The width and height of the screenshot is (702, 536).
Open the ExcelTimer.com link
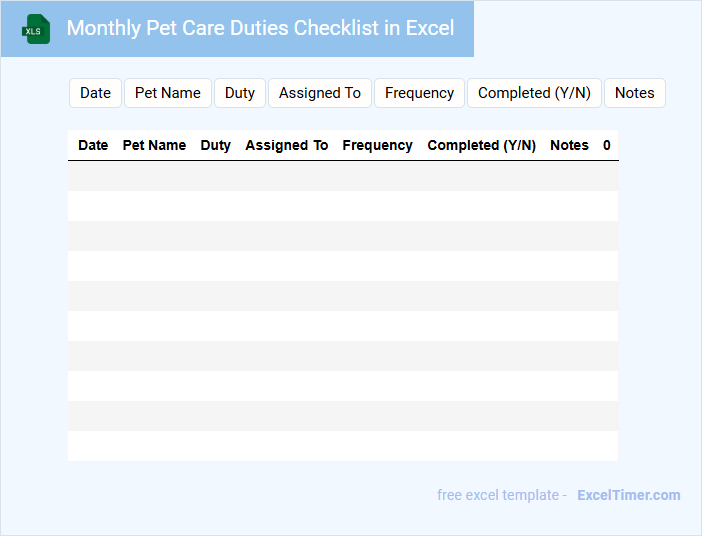[628, 495]
